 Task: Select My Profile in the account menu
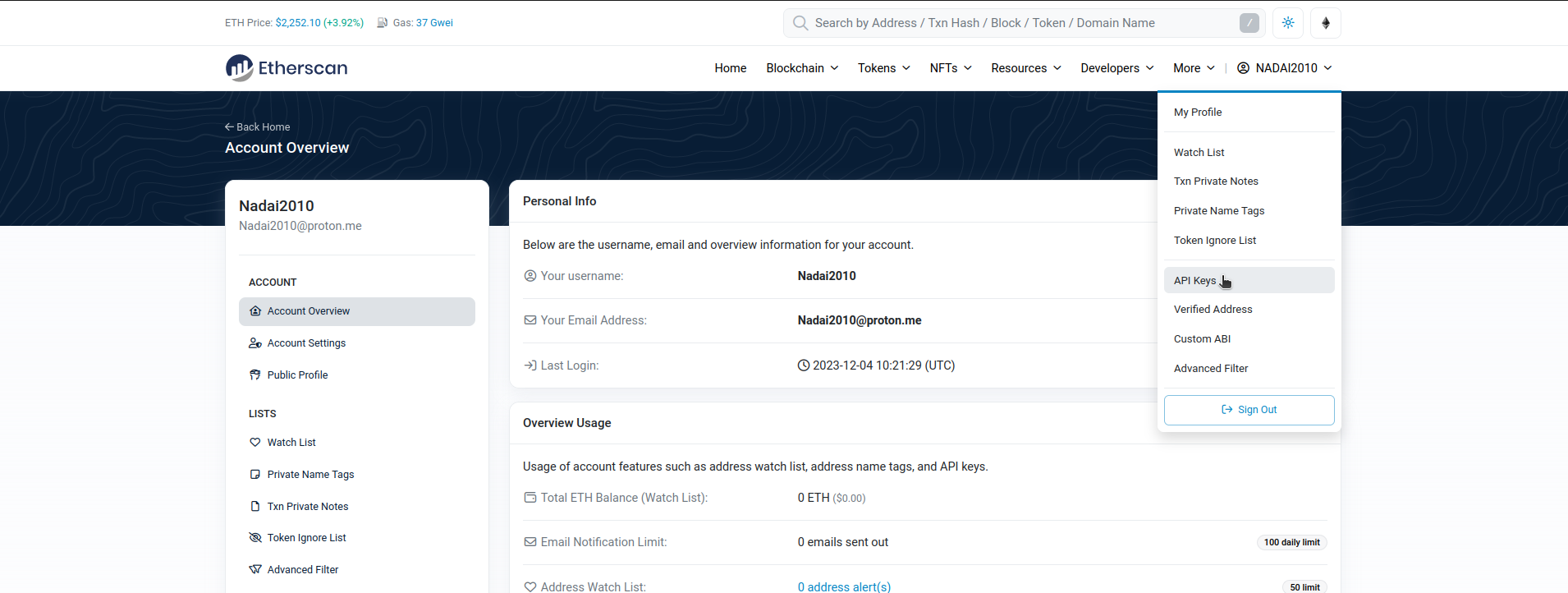pos(1249,113)
